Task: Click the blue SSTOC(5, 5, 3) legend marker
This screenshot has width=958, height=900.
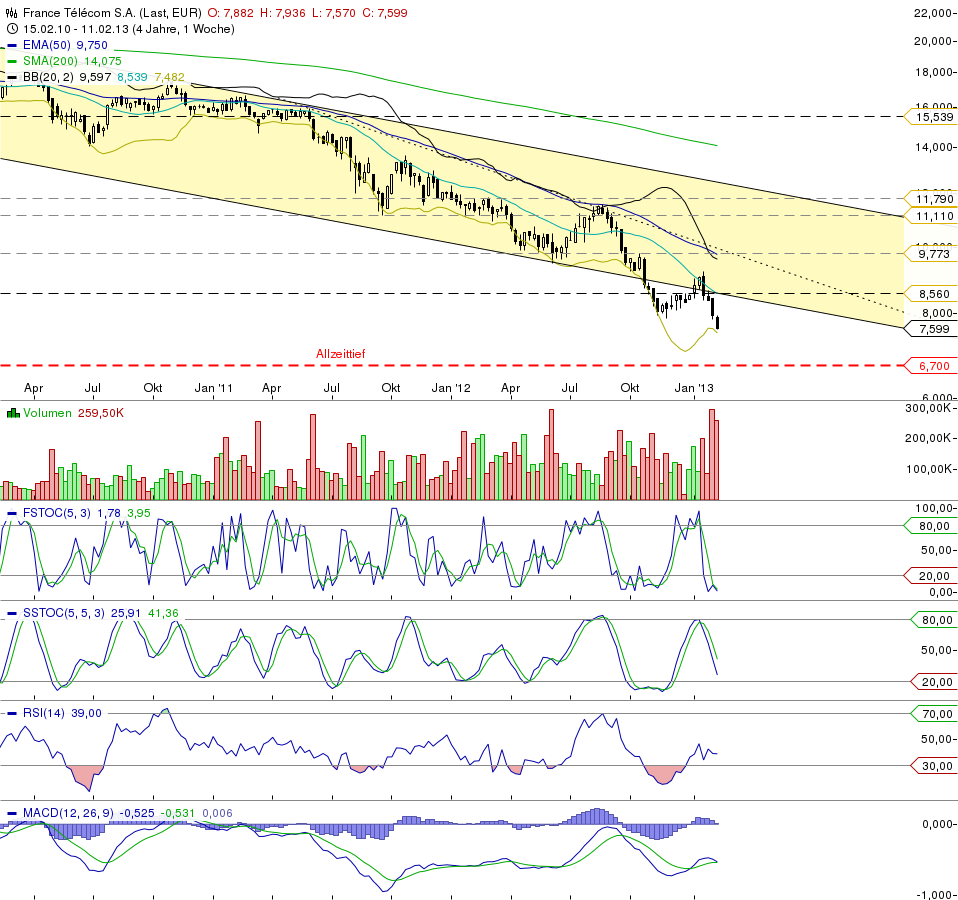Action: tap(12, 613)
